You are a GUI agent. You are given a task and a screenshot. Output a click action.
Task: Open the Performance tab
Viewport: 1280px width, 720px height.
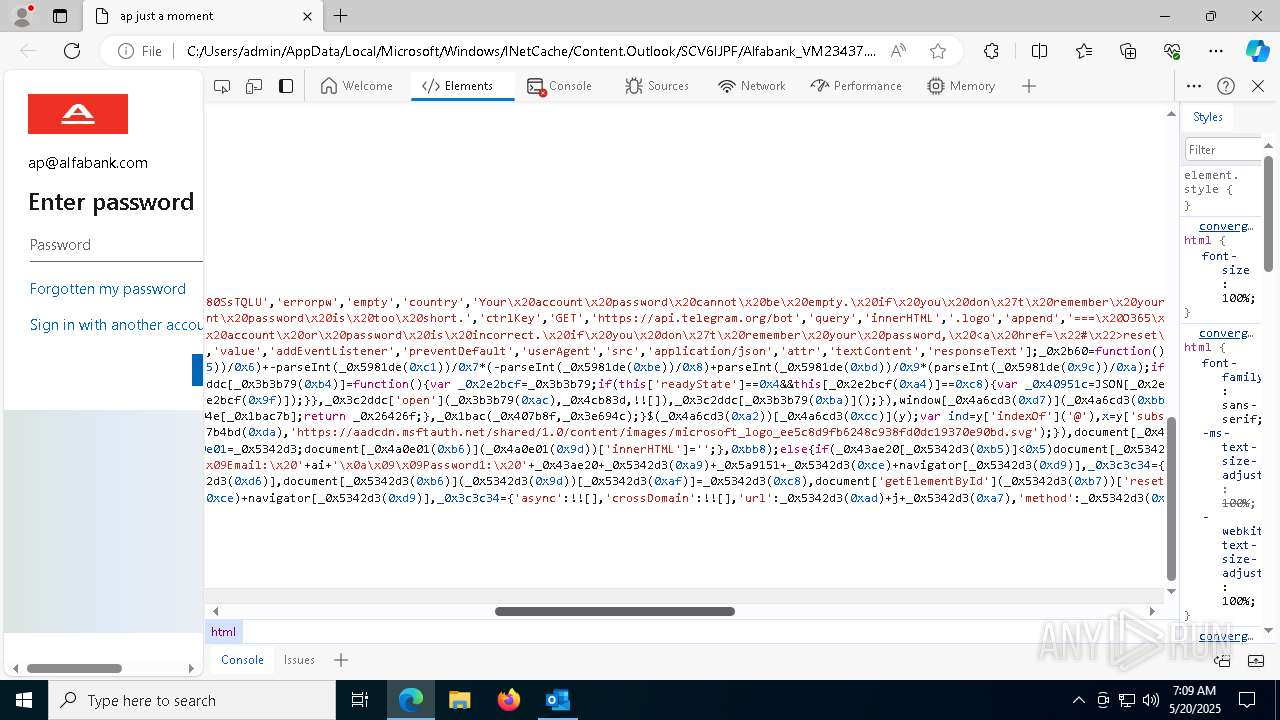856,86
